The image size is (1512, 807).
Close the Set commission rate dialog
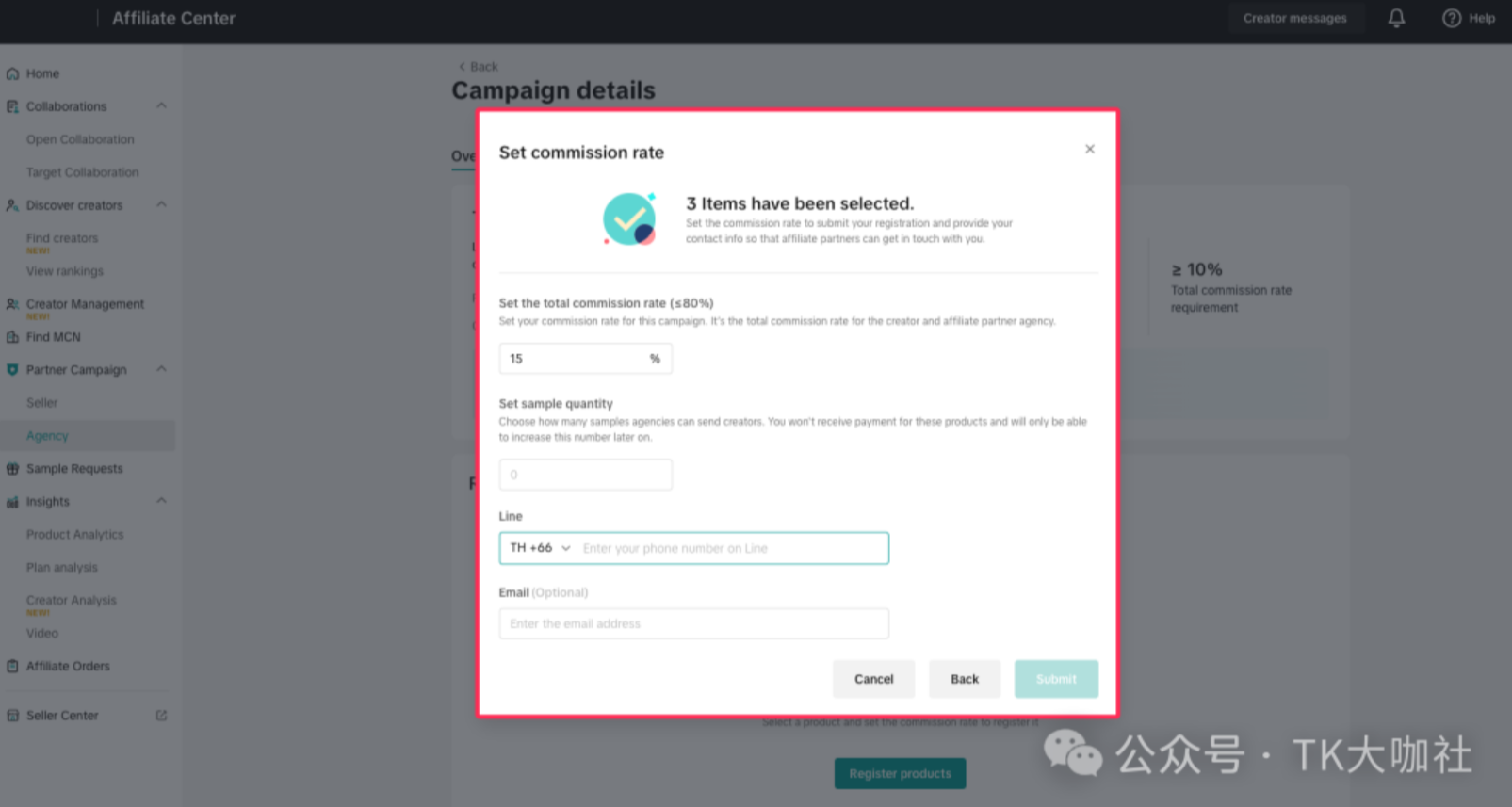coord(1090,149)
